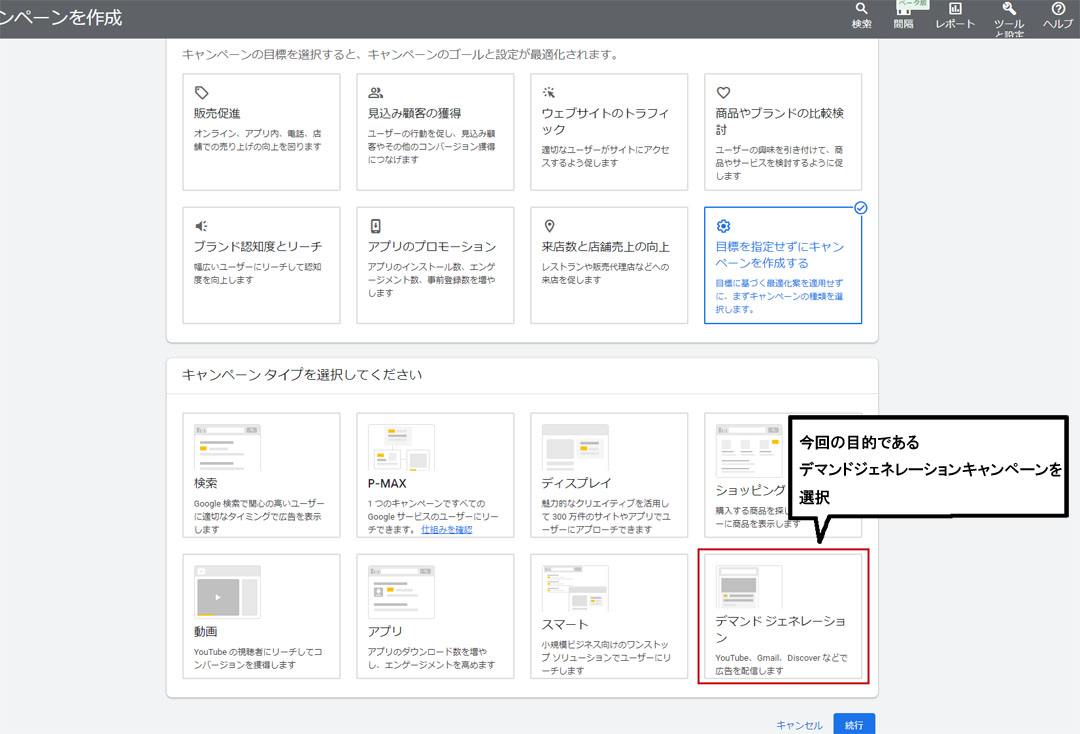1080x734 pixels.
Task: Click the search magnifier icon in header
Action: pyautogui.click(x=861, y=9)
